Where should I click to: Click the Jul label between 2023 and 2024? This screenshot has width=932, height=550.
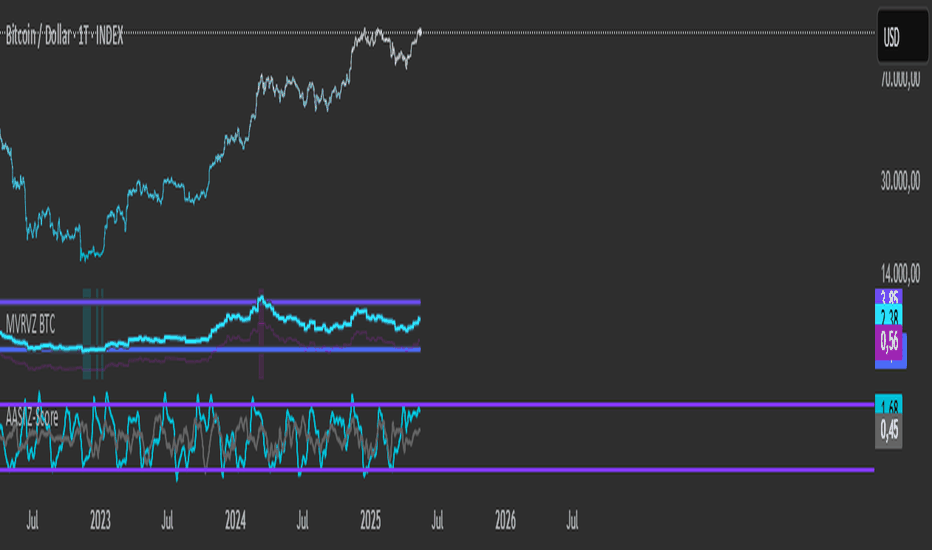coord(168,521)
